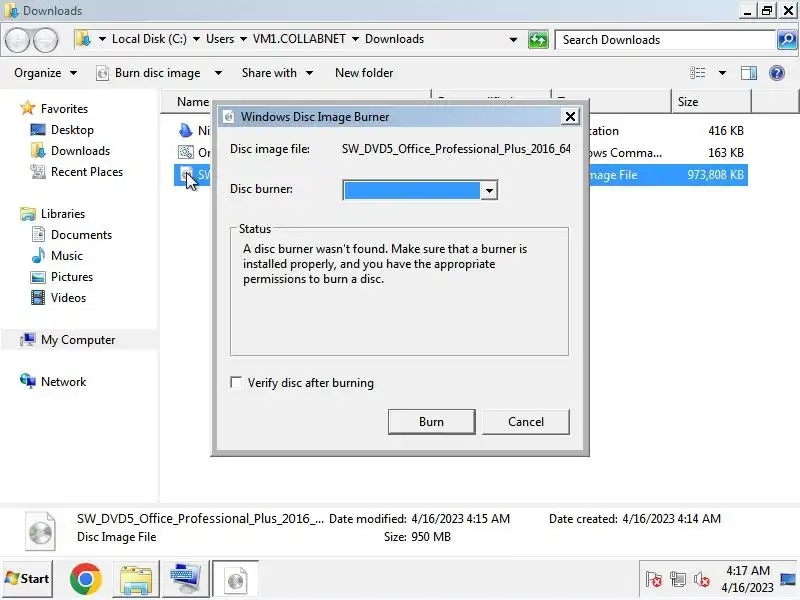800x600 pixels.
Task: Click the Show desktop icon in tray
Action: [788, 579]
